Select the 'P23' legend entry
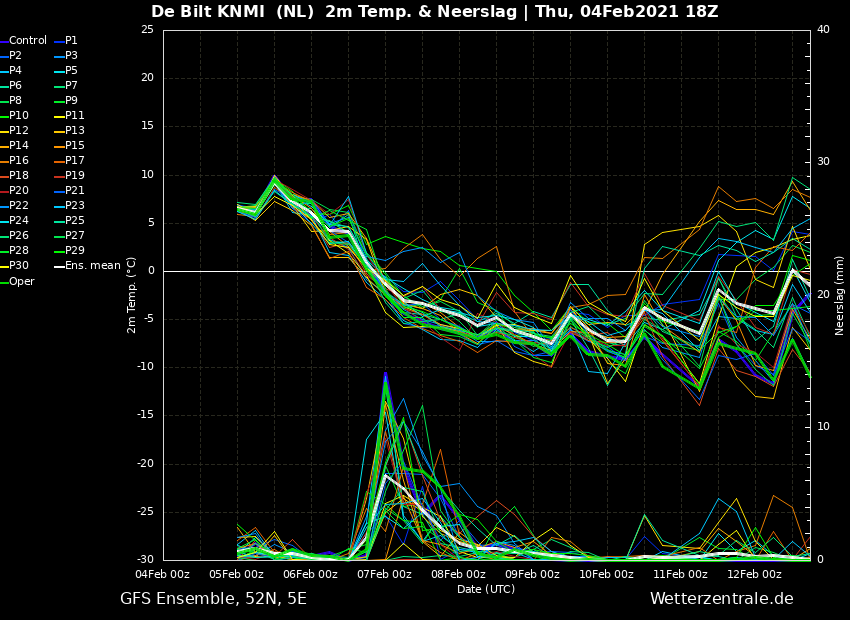The image size is (850, 620). pos(69,205)
